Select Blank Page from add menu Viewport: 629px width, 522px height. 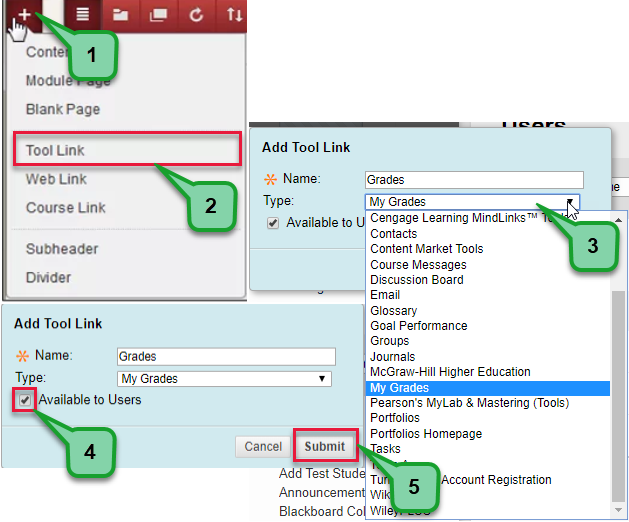pos(63,109)
